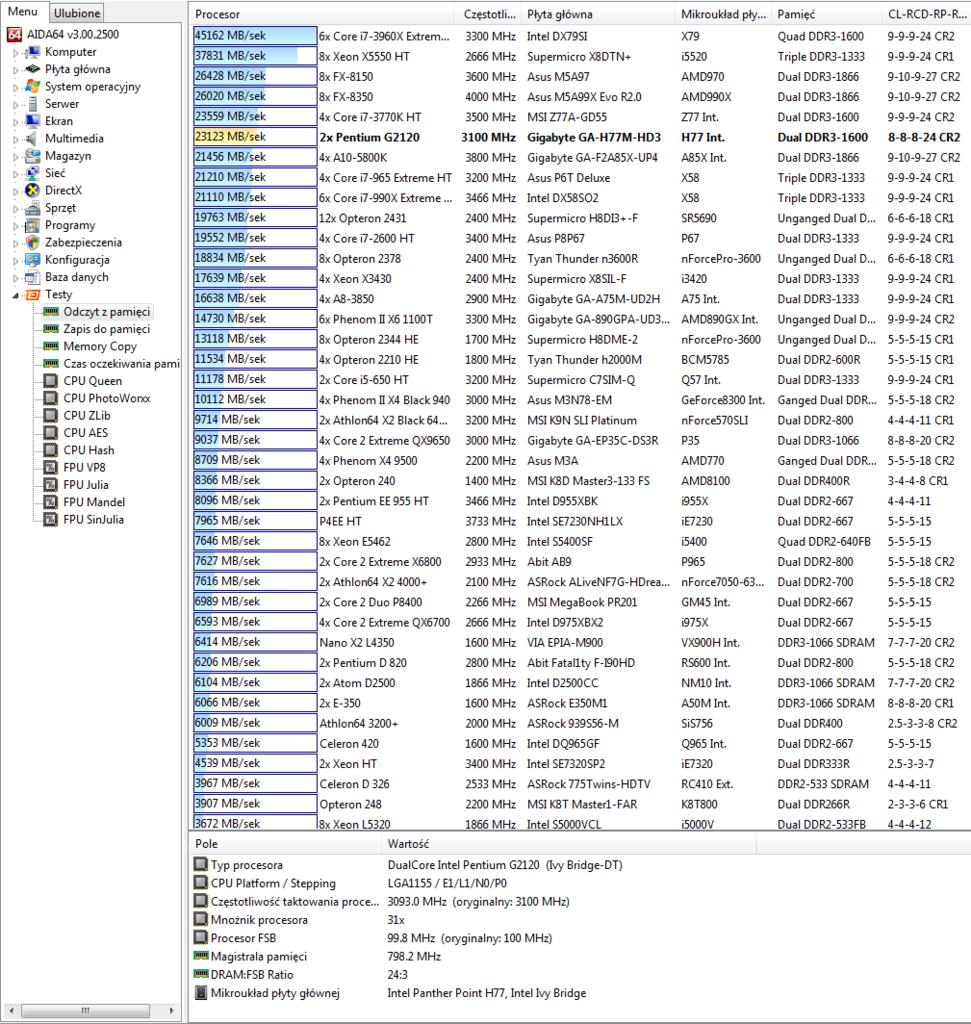The image size is (971, 1024).
Task: Open the Sprzęt devices icon
Action: click(x=33, y=208)
